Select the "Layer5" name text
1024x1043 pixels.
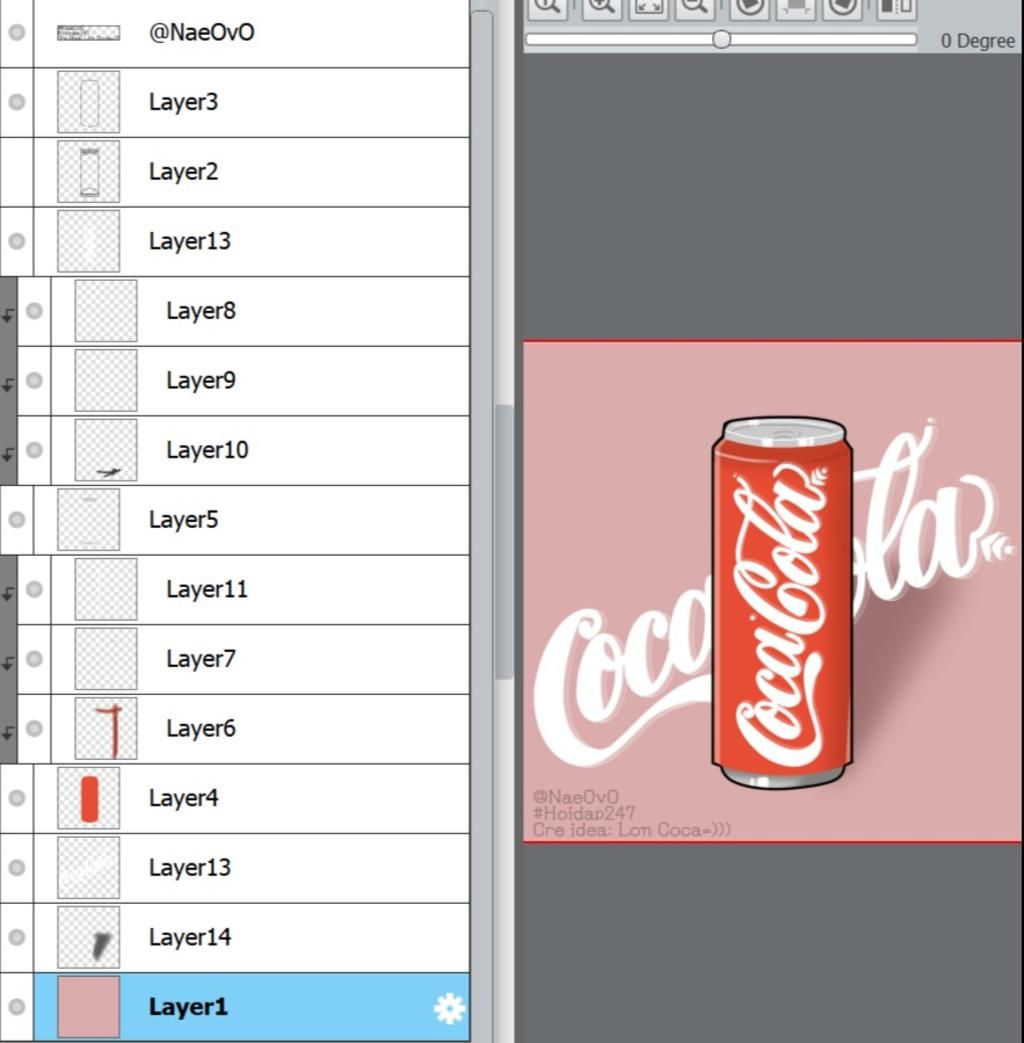[183, 520]
